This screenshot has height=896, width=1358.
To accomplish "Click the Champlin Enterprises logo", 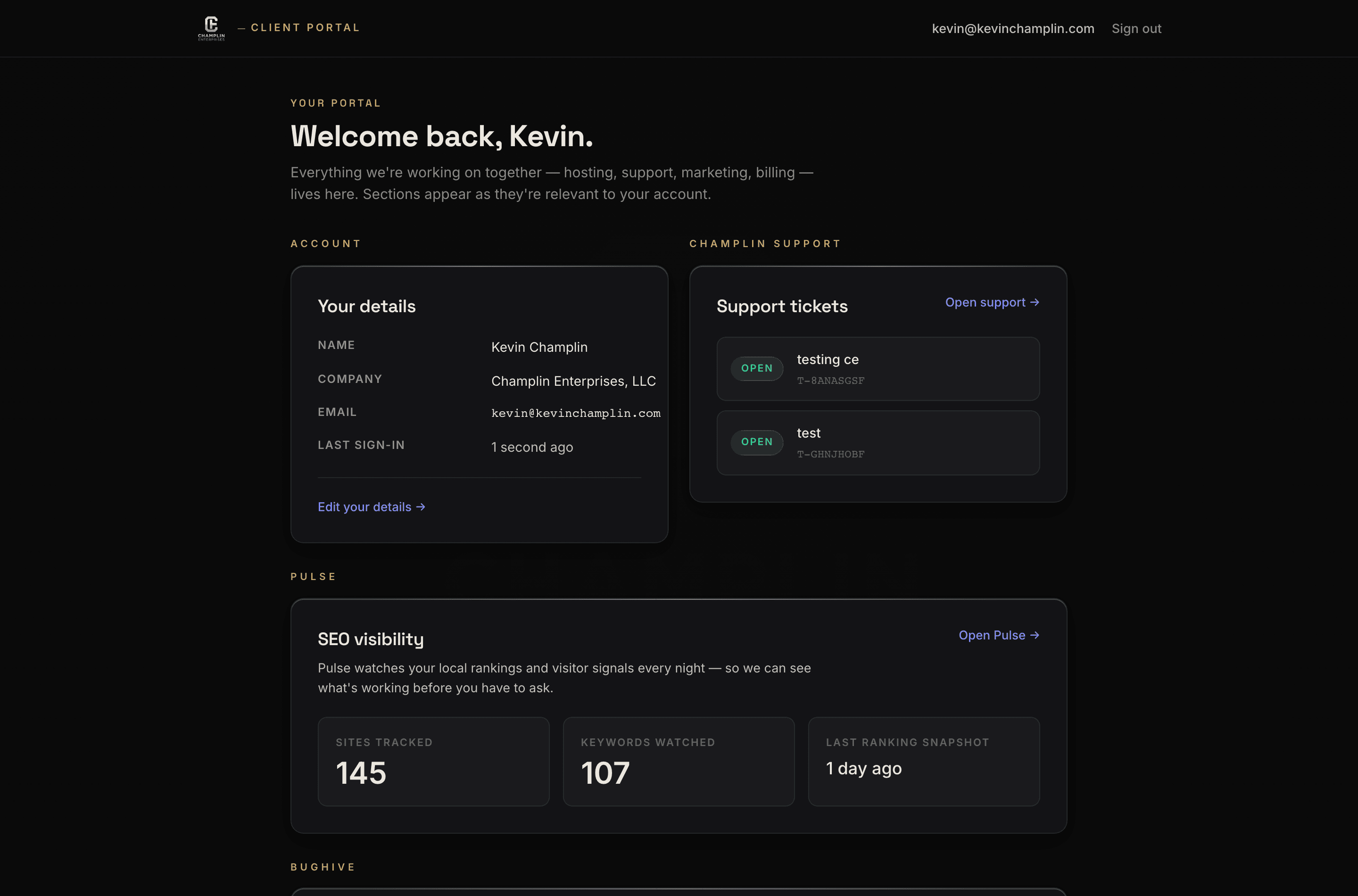I will point(211,29).
